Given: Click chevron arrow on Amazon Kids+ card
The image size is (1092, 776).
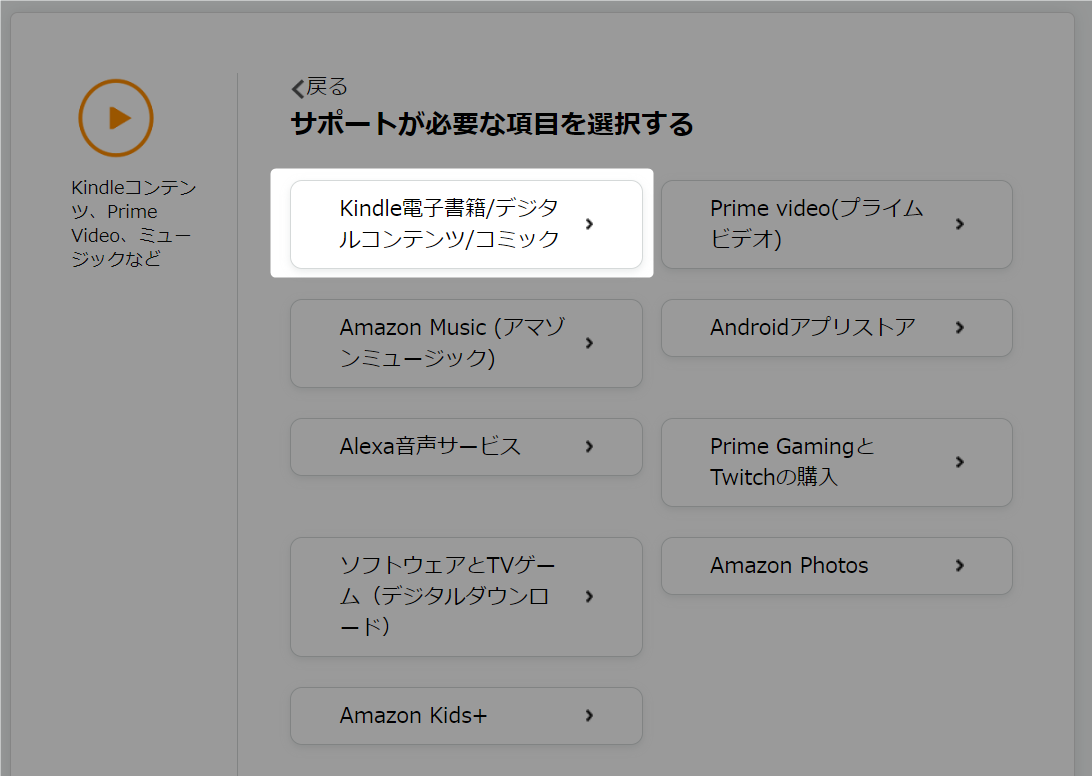Looking at the screenshot, I should coord(589,715).
